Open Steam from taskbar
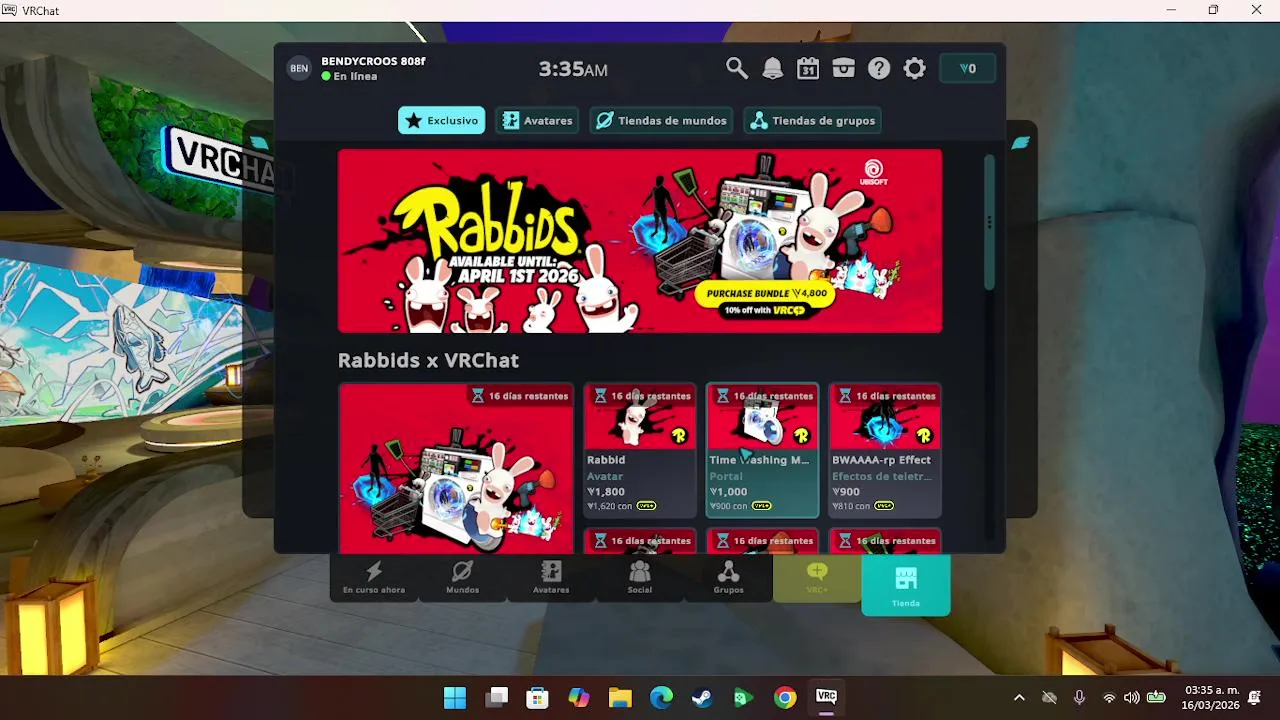The height and width of the screenshot is (720, 1280). [702, 697]
